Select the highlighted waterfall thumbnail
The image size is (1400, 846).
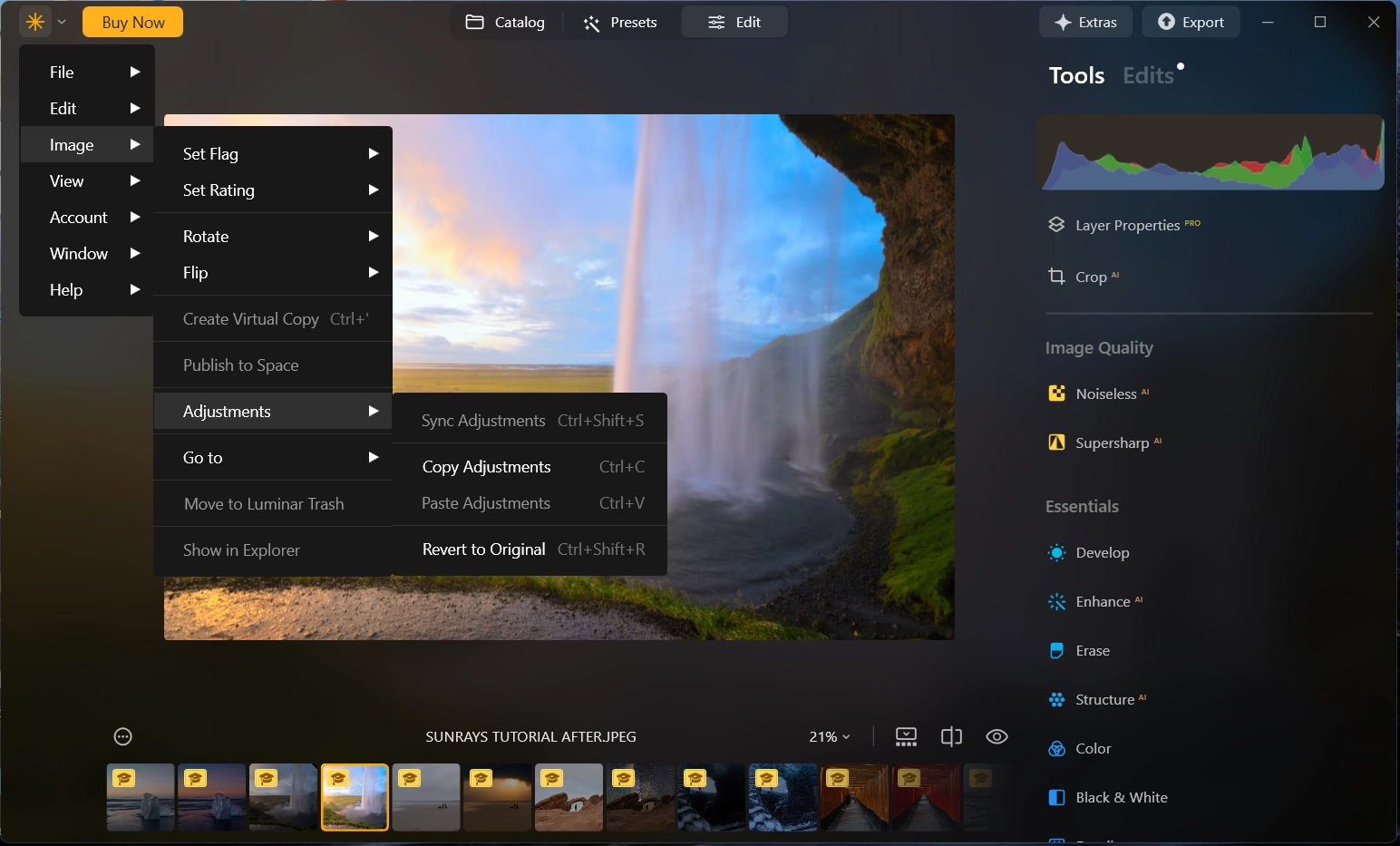pyautogui.click(x=355, y=797)
